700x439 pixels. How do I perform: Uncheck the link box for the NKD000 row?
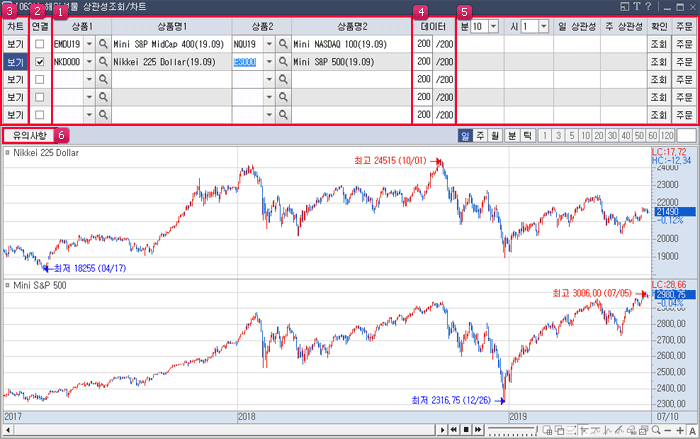coord(40,62)
